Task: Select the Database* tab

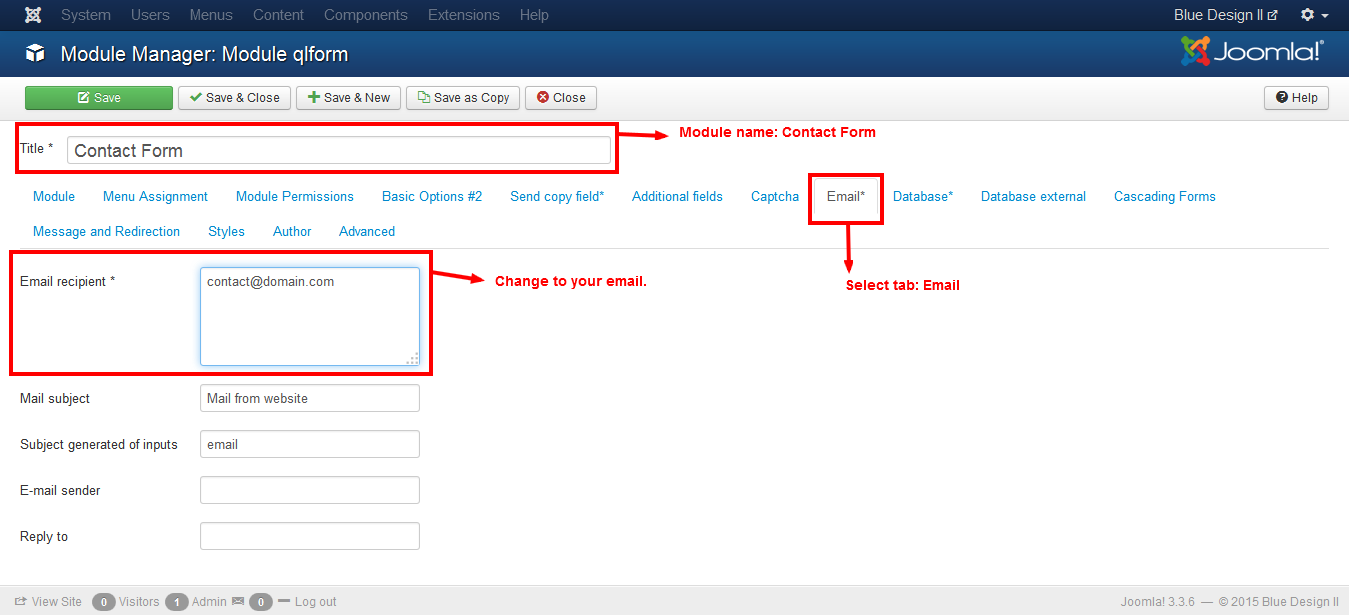Action: coord(923,197)
